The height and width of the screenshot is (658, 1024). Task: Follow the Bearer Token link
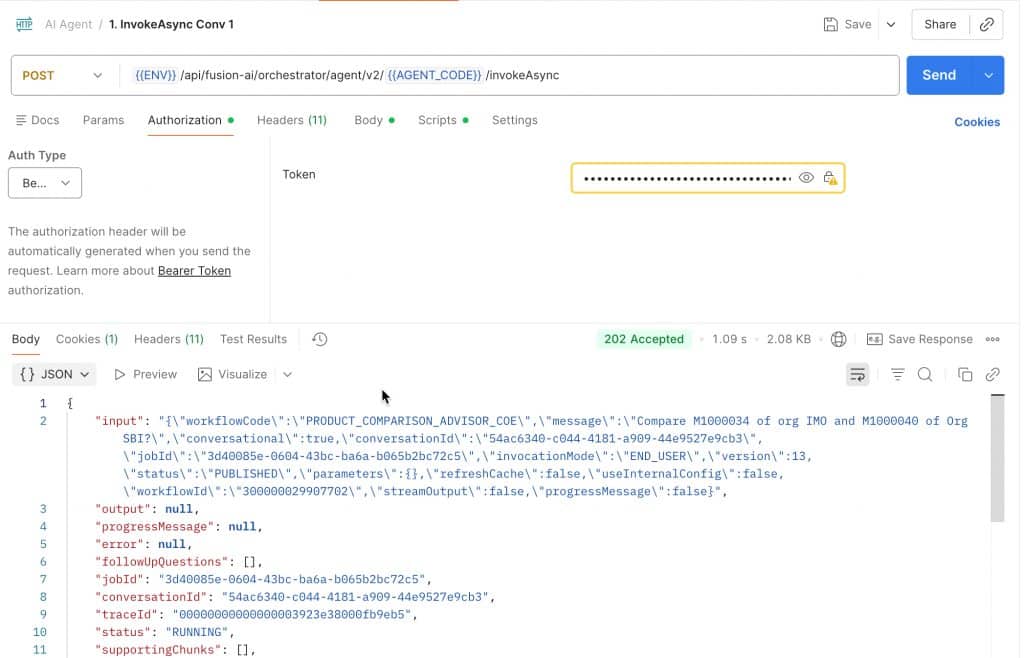point(194,271)
